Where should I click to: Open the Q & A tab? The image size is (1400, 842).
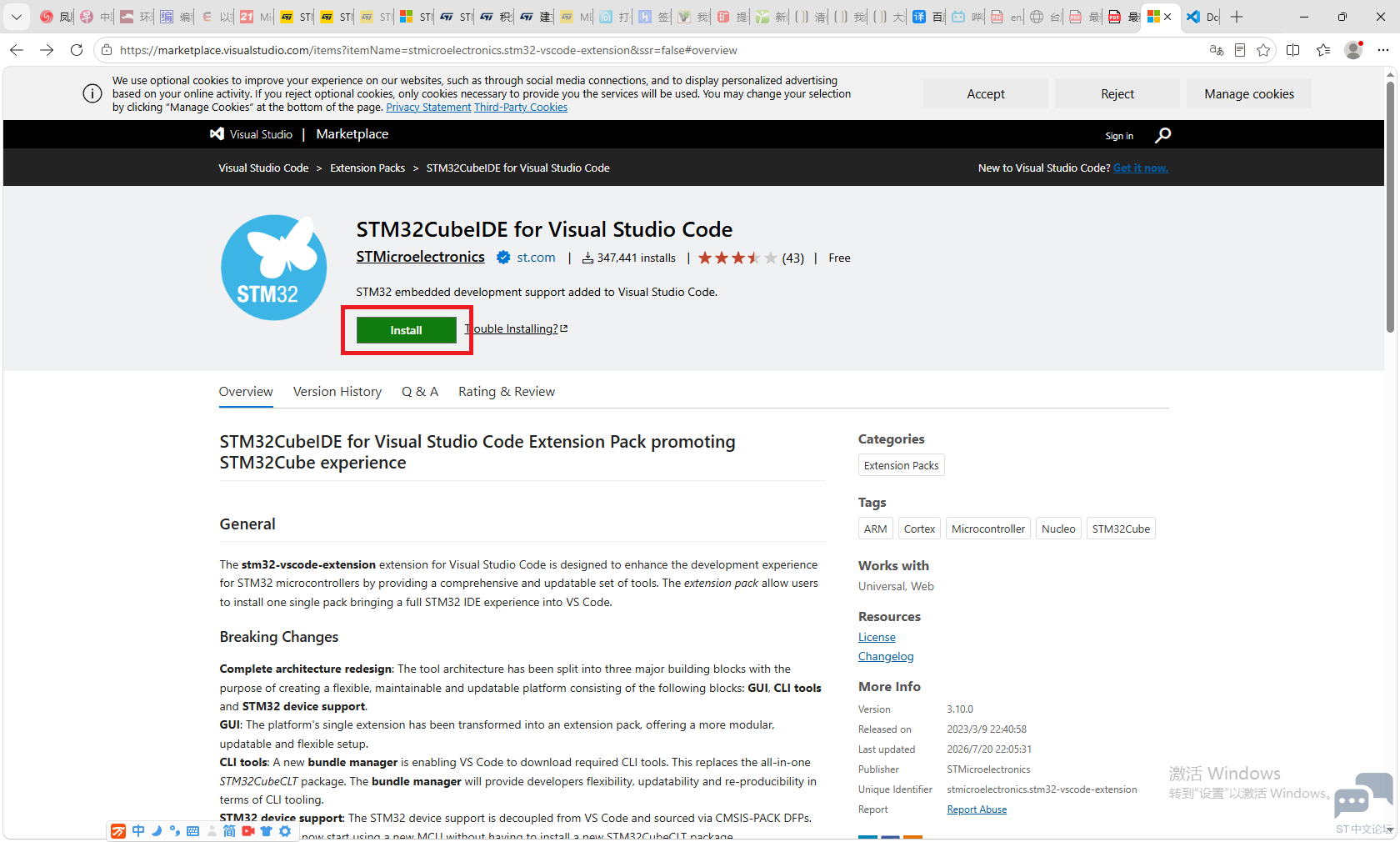420,392
